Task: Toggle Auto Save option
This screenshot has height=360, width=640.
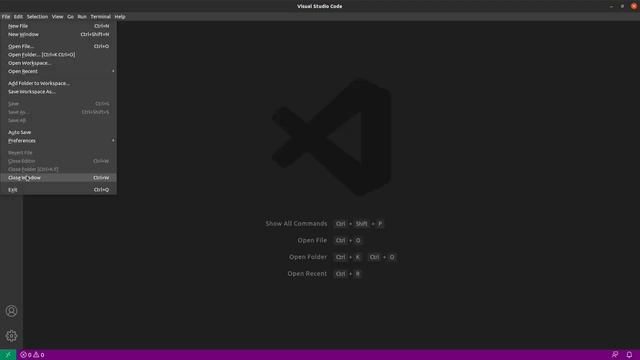Action: 58,132
